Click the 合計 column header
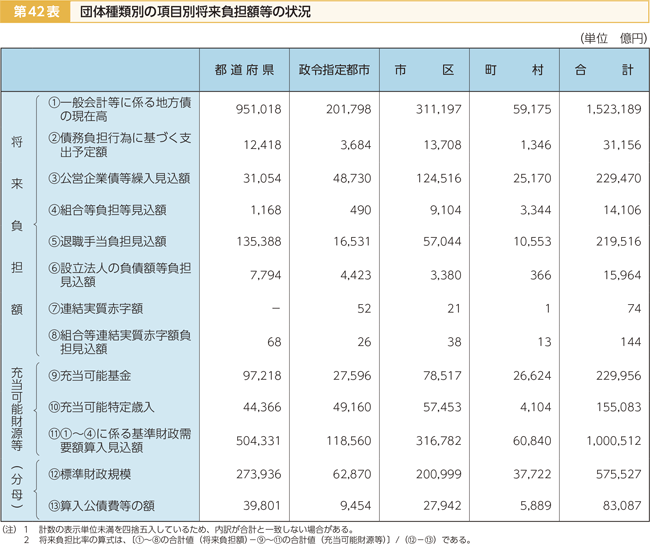The height and width of the screenshot is (544, 650). coord(604,70)
